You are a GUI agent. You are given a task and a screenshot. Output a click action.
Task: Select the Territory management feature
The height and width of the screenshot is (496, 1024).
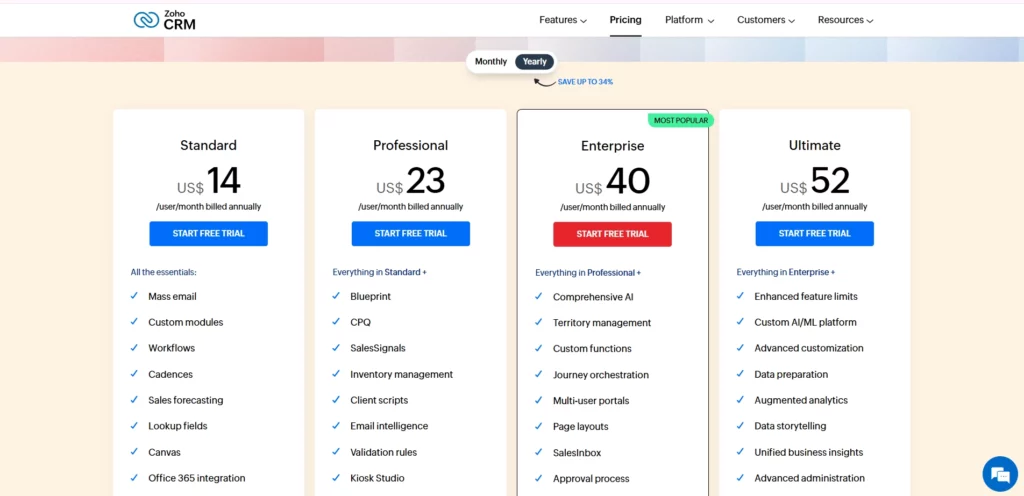tap(601, 323)
